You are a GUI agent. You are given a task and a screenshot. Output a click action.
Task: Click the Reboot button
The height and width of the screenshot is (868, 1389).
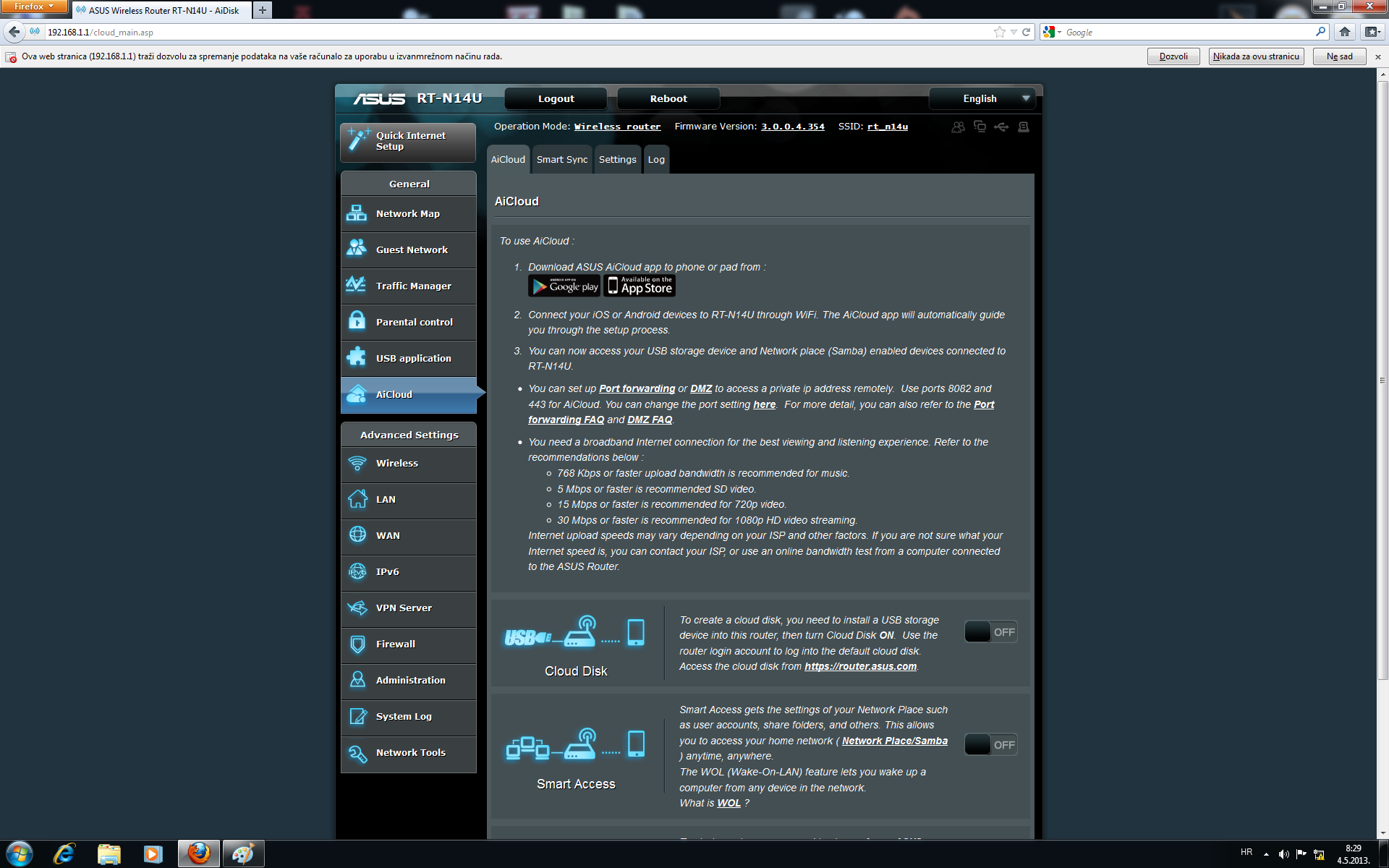click(668, 99)
